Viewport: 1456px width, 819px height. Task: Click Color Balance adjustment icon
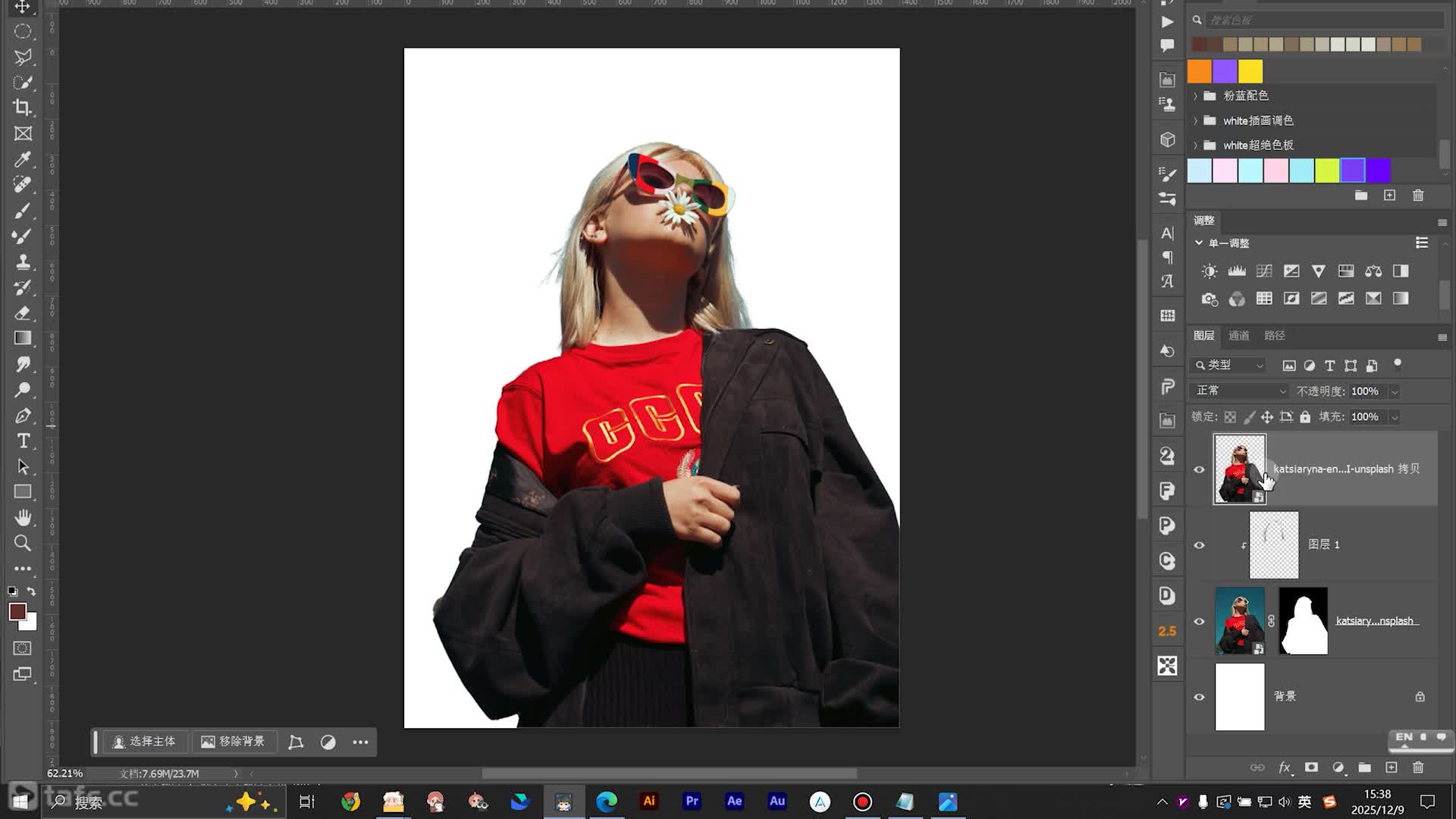point(1373,271)
